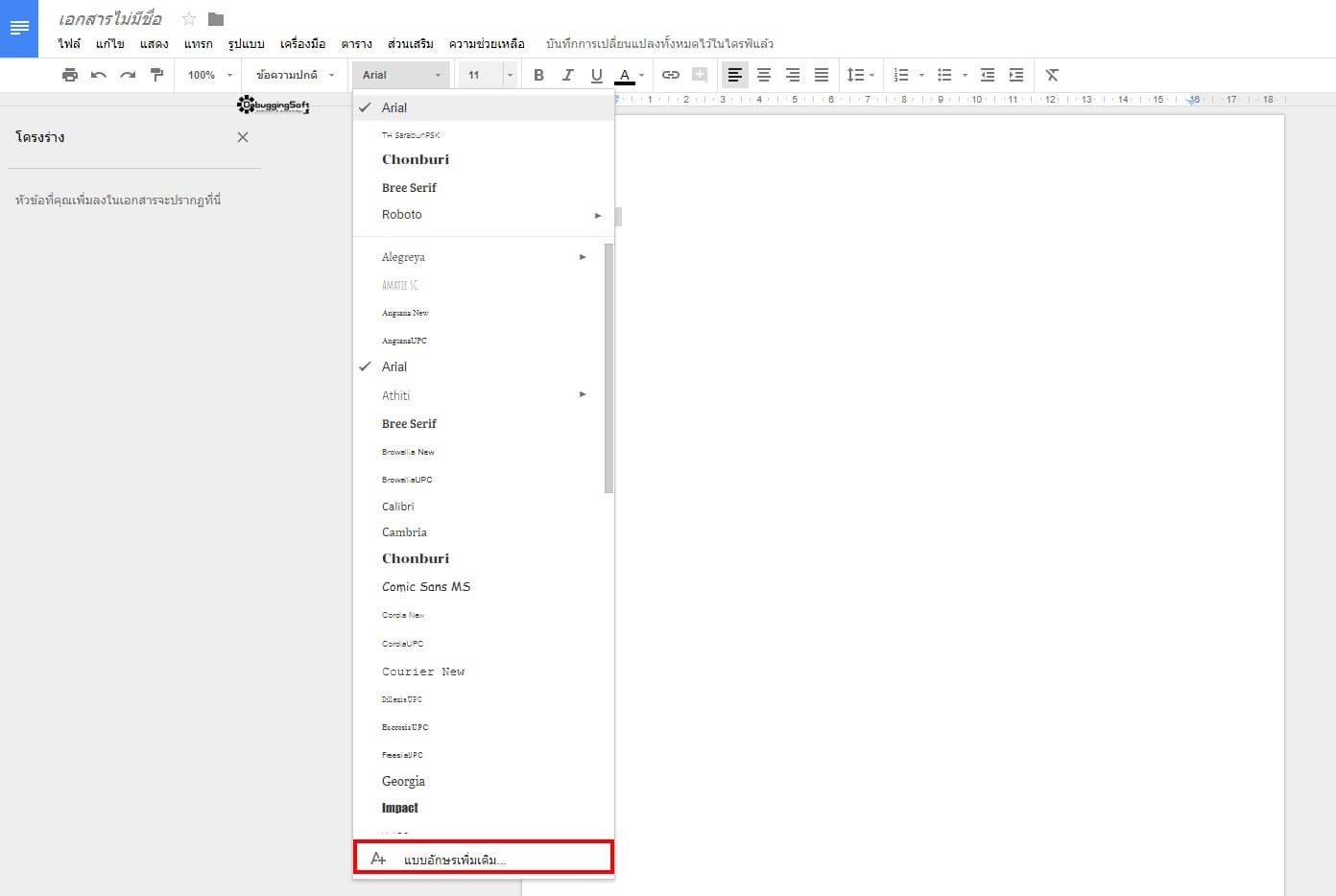Close the โครงร่าง outline panel
This screenshot has height=896, width=1336.
pos(243,137)
